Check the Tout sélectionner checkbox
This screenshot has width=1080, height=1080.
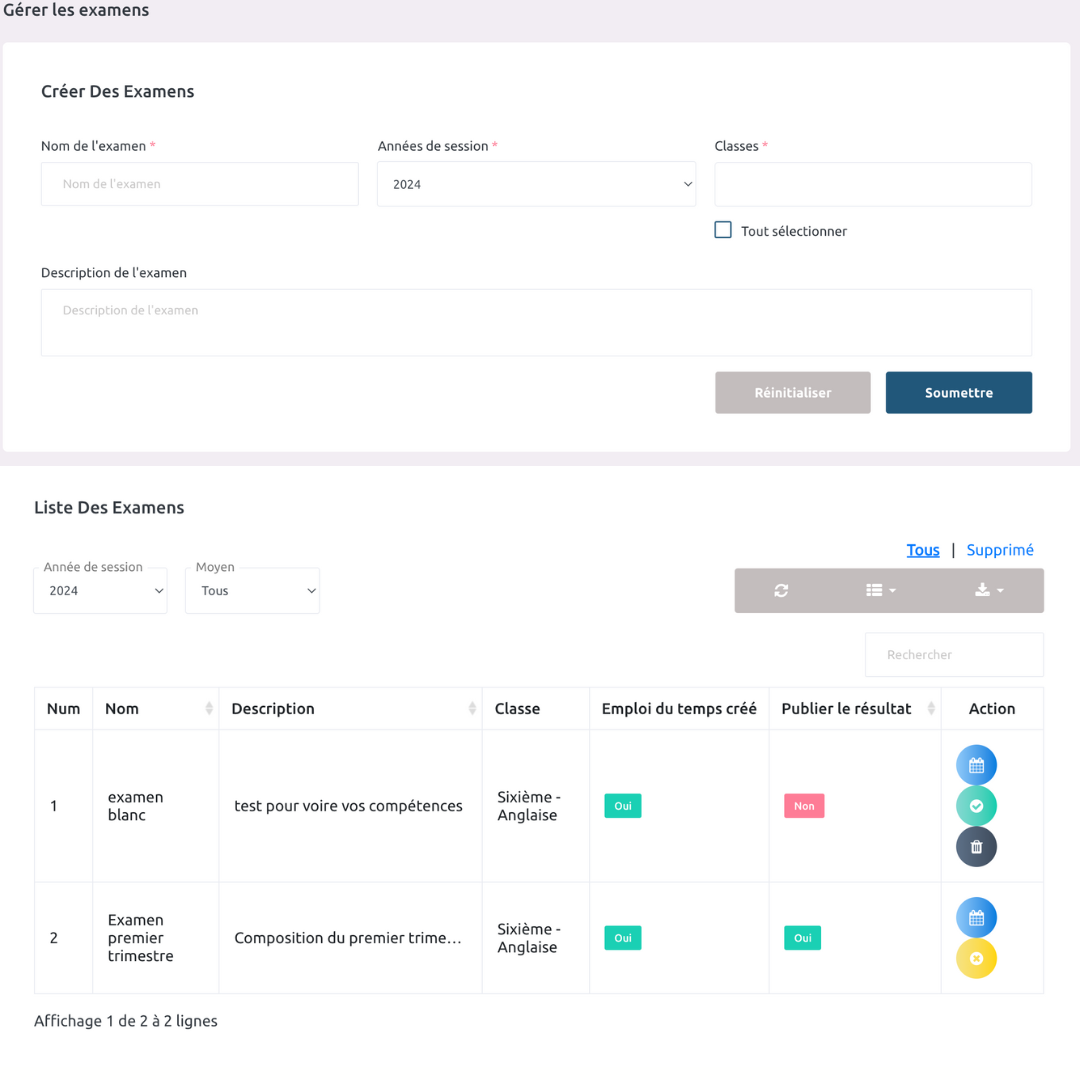coord(723,230)
